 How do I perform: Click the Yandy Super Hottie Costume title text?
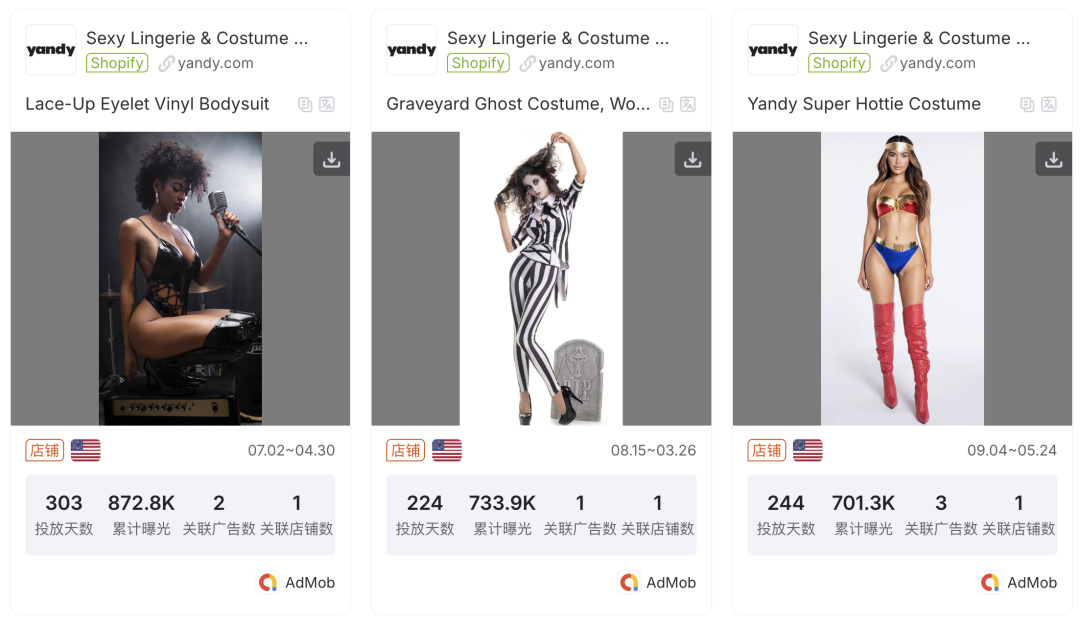(864, 104)
